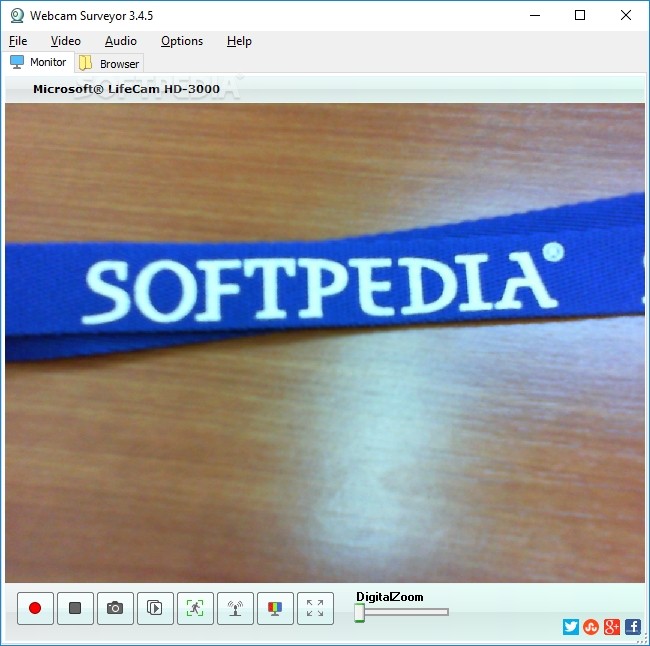Click the webcam video preview

point(325,342)
